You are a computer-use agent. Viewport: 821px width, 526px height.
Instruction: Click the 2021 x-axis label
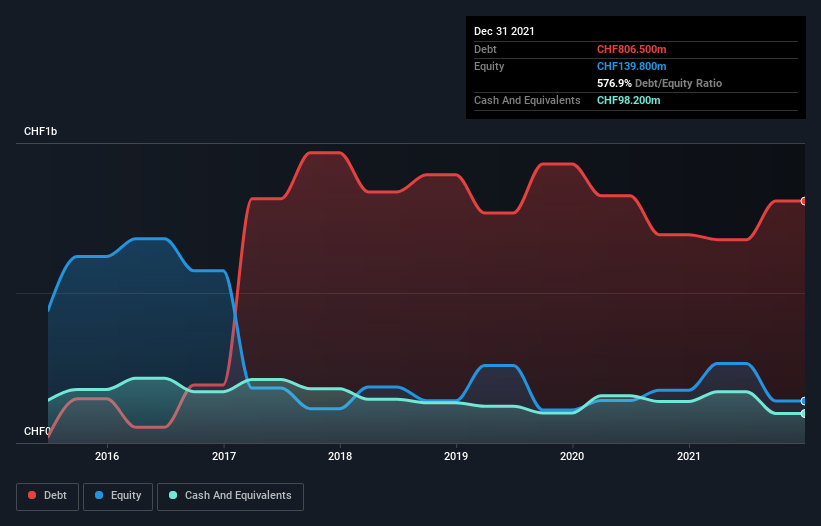coord(689,456)
